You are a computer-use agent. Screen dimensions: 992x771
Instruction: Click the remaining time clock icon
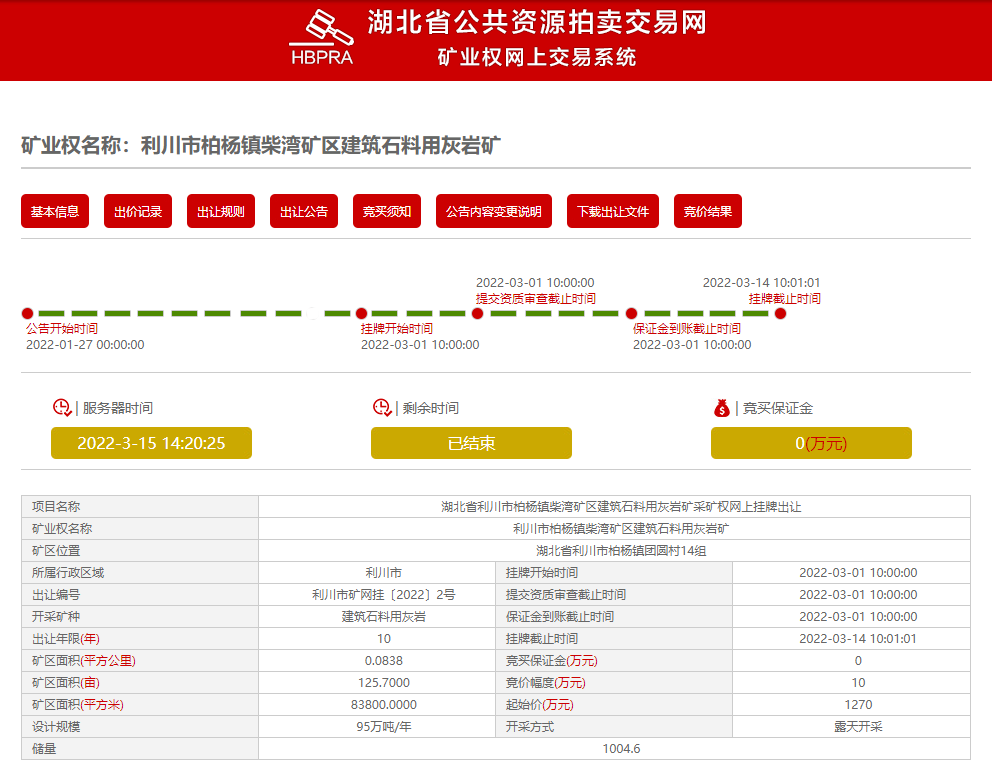tap(382, 408)
